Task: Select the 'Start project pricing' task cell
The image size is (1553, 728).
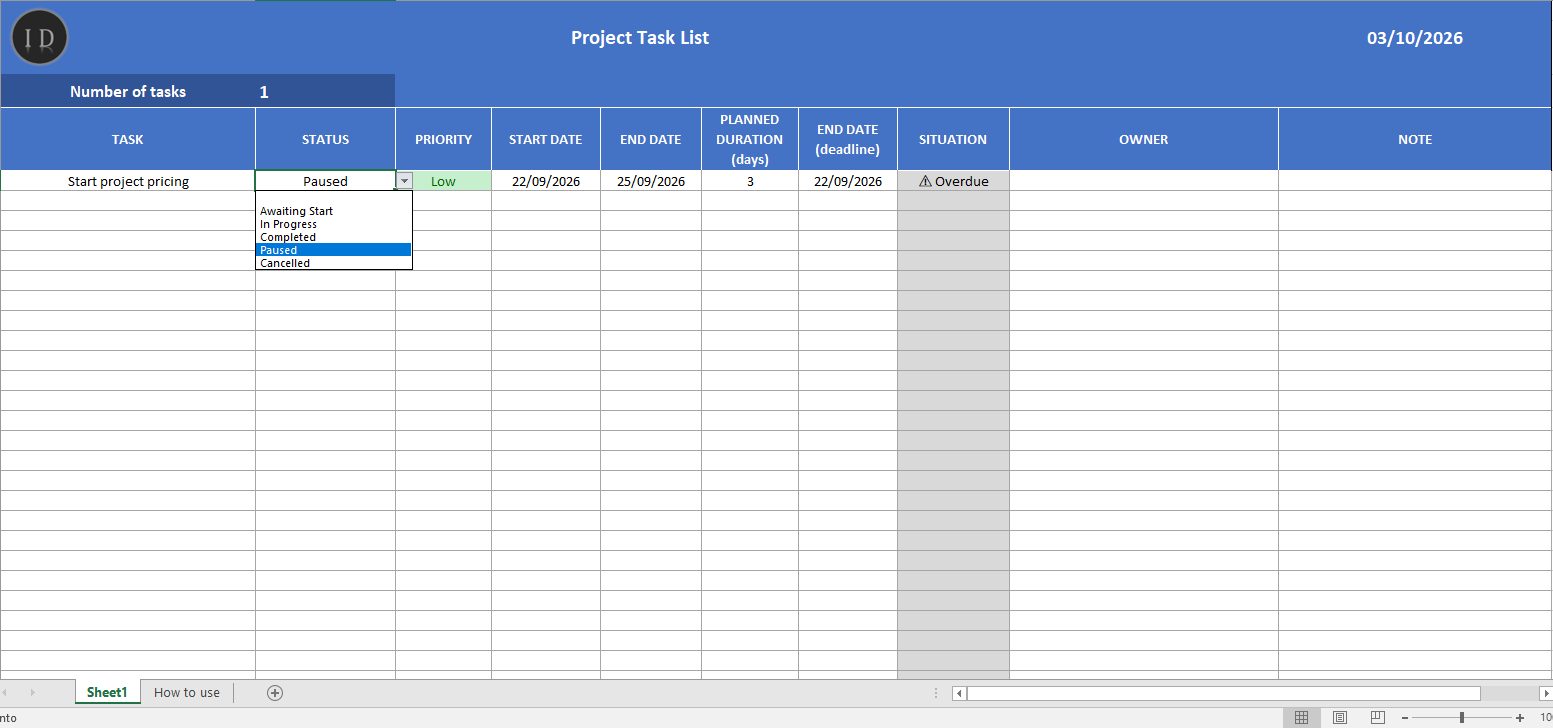Action: coord(128,181)
